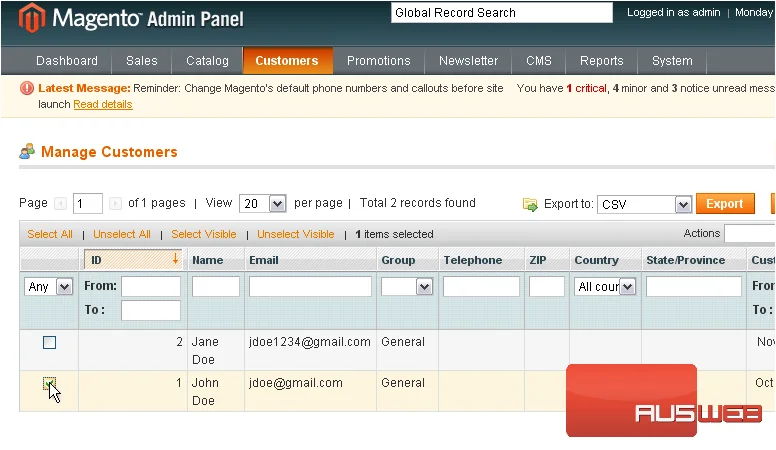Click the Select Visible link
The width and height of the screenshot is (776, 450).
[204, 234]
